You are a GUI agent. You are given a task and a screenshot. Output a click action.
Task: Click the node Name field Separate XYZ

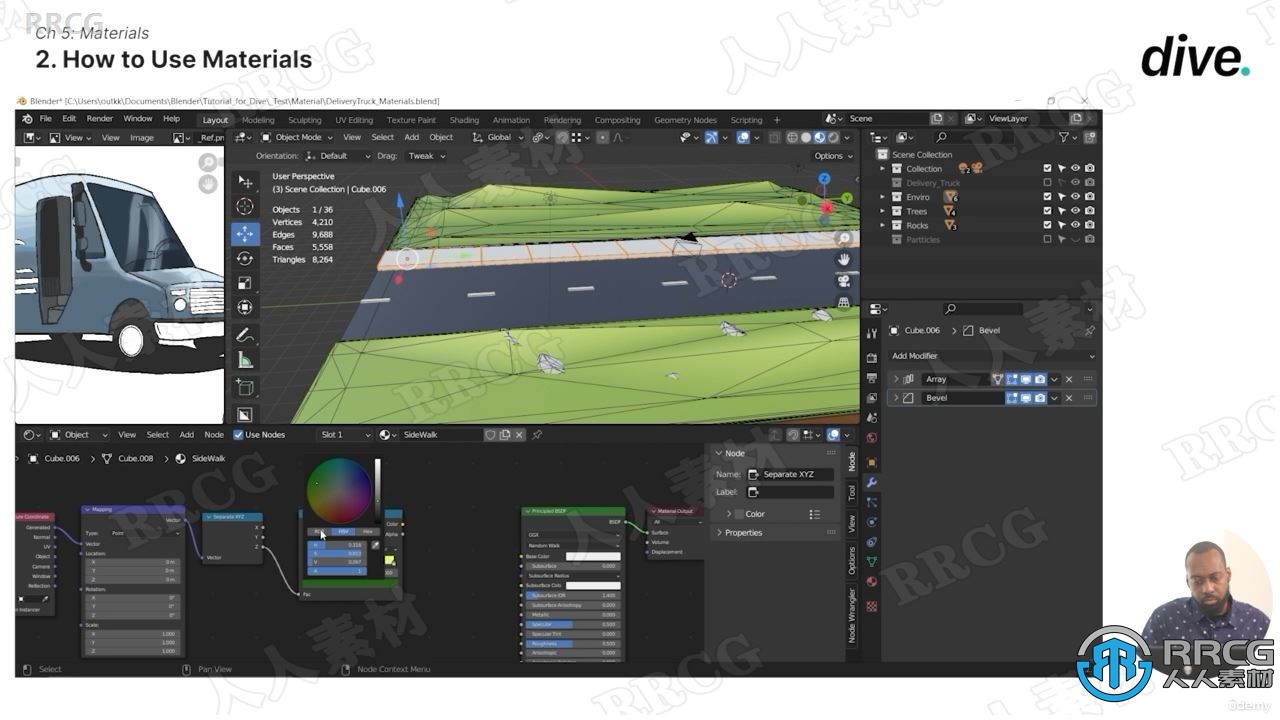coord(790,474)
